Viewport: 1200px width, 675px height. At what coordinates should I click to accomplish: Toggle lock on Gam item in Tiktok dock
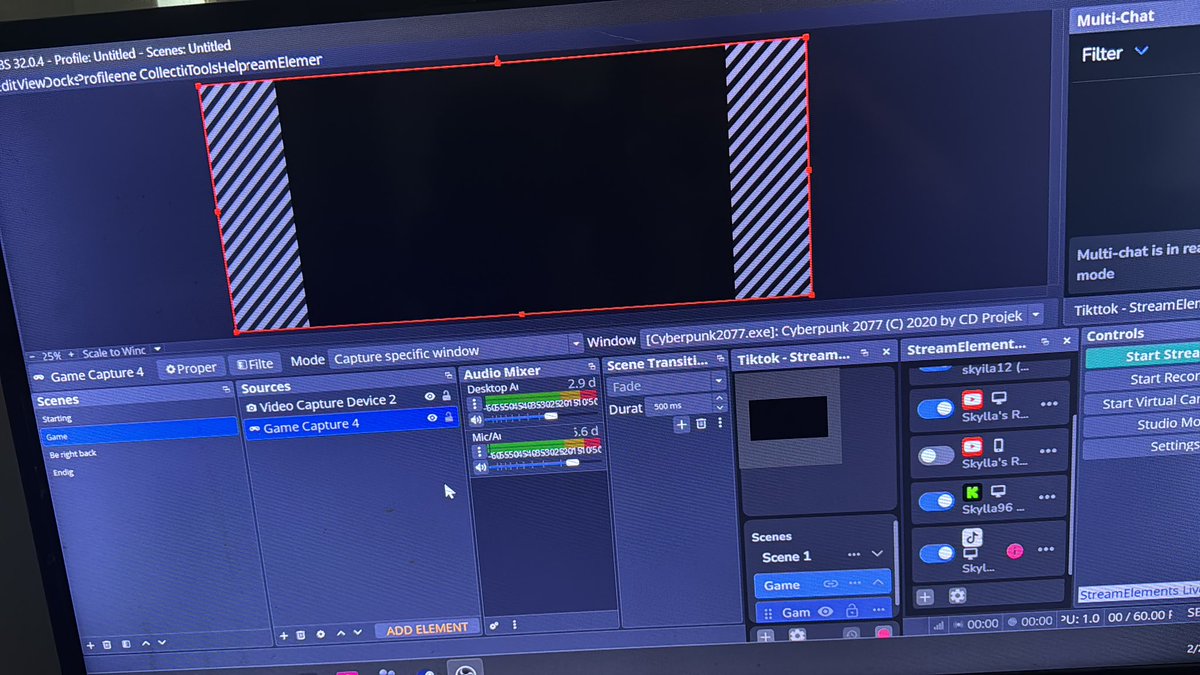click(x=852, y=611)
